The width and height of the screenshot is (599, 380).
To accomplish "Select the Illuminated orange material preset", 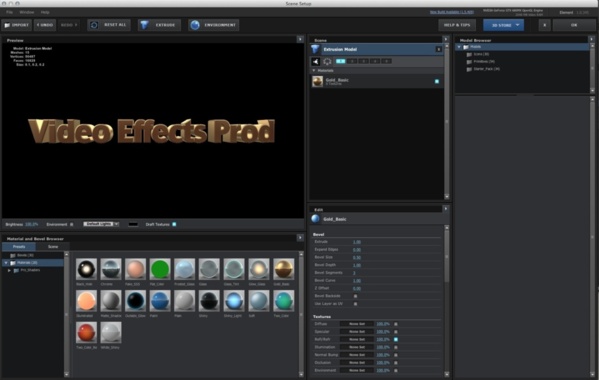I will click(86, 301).
